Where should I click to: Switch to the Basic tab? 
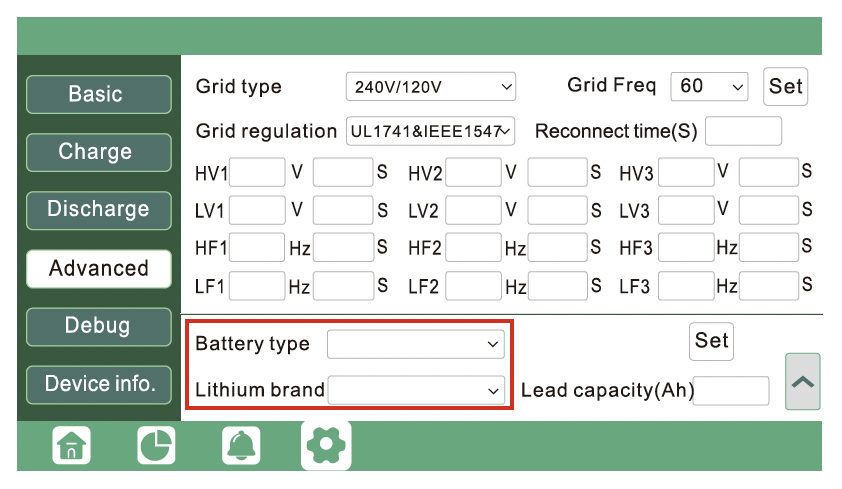[99, 94]
